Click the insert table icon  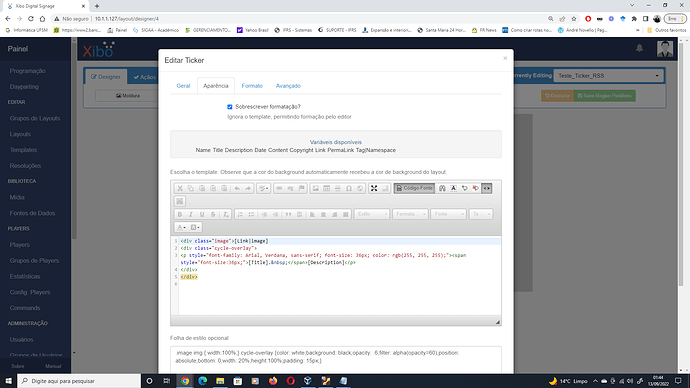click(327, 188)
